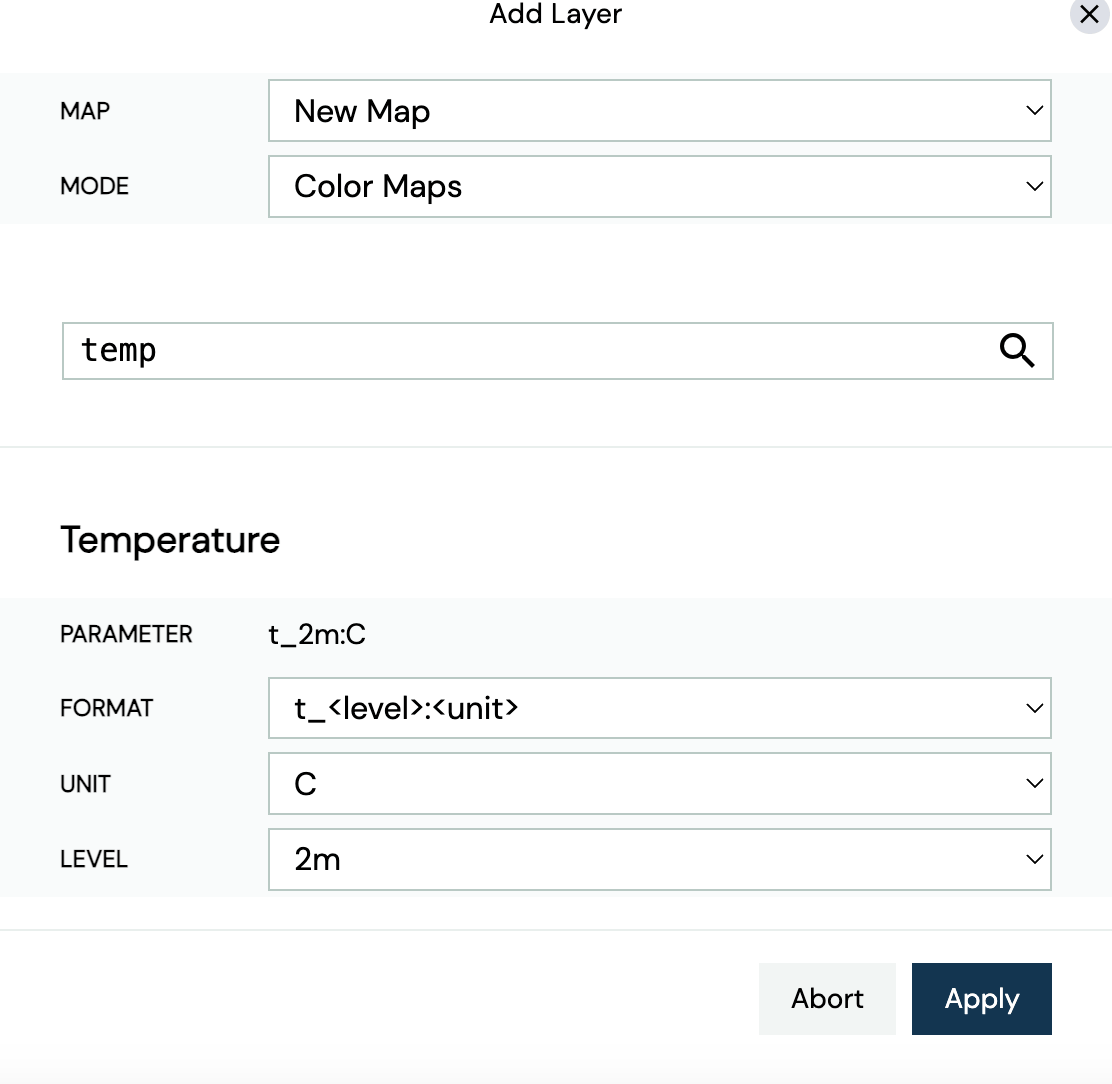This screenshot has height=1084, width=1112.
Task: Open the MAP dropdown showing New Map
Action: pos(660,111)
